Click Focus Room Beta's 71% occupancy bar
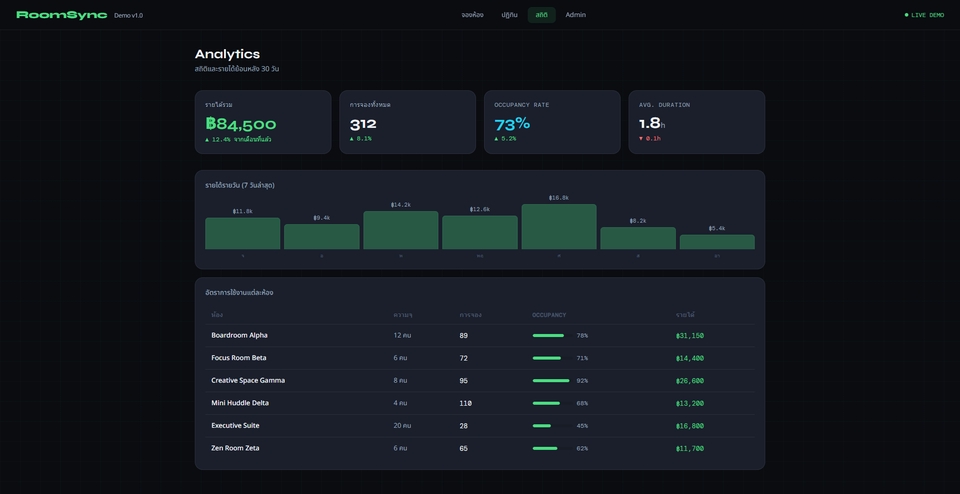 click(552, 358)
